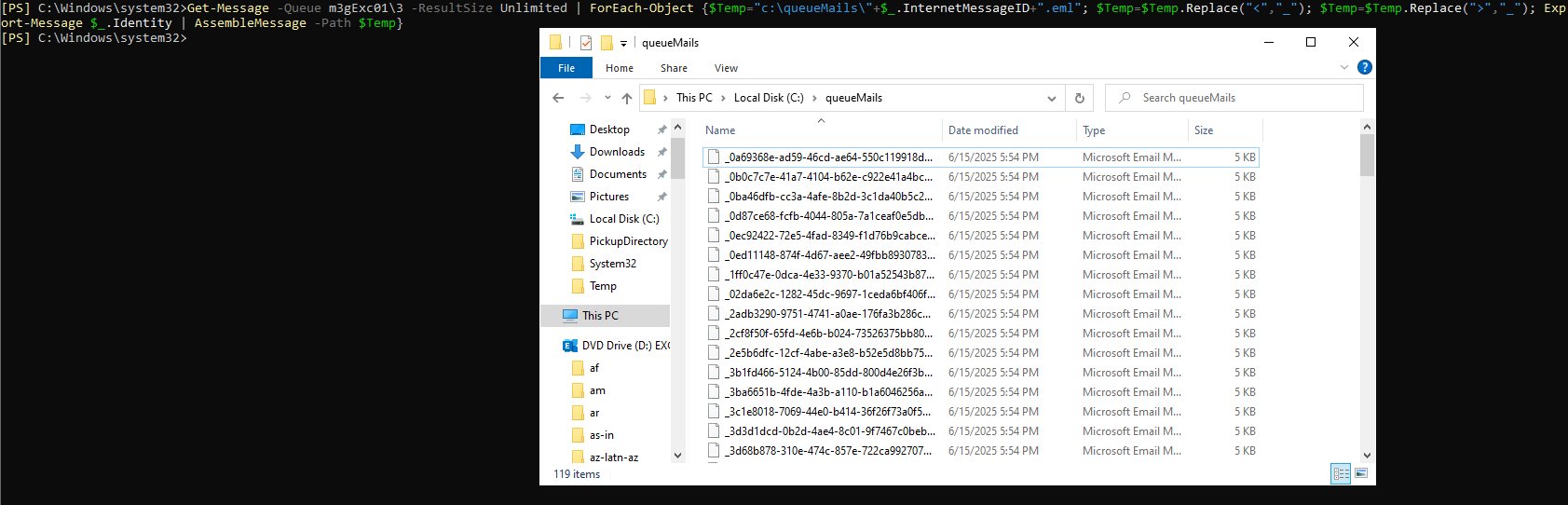Select file _0ba46dfb-cc3a-4afe-8b2d-3c1da40b5c2
The width and height of the screenshot is (1568, 505).
982,197
